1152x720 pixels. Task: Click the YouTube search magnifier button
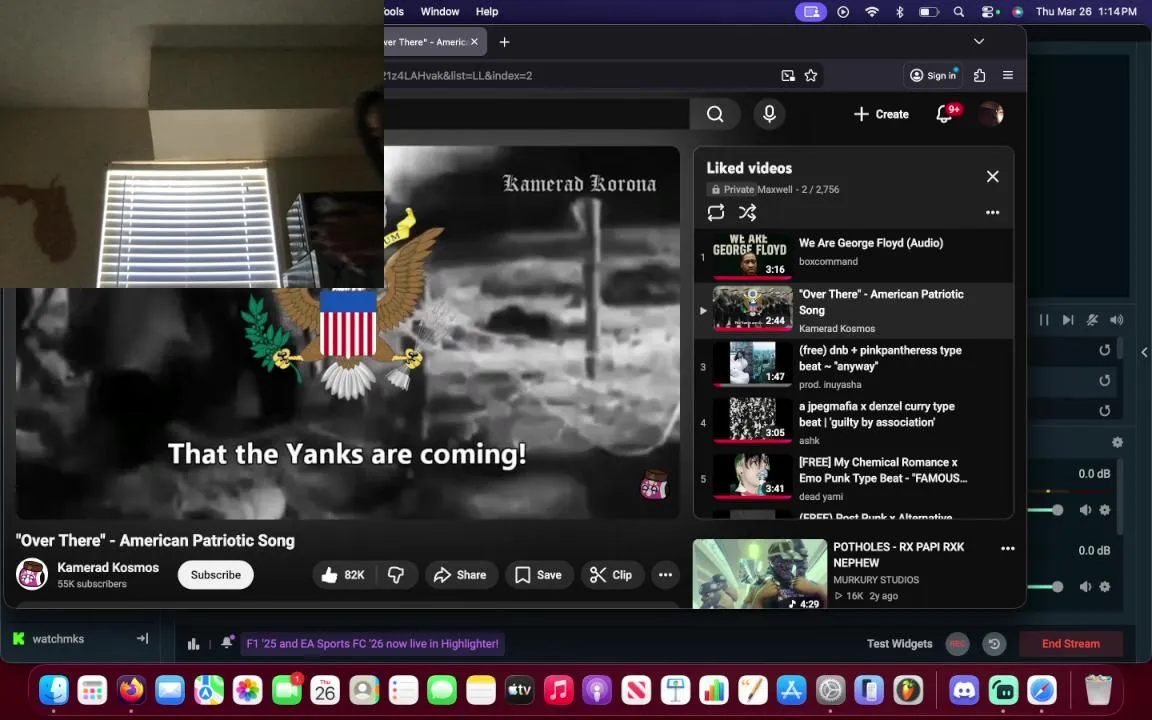coord(714,114)
